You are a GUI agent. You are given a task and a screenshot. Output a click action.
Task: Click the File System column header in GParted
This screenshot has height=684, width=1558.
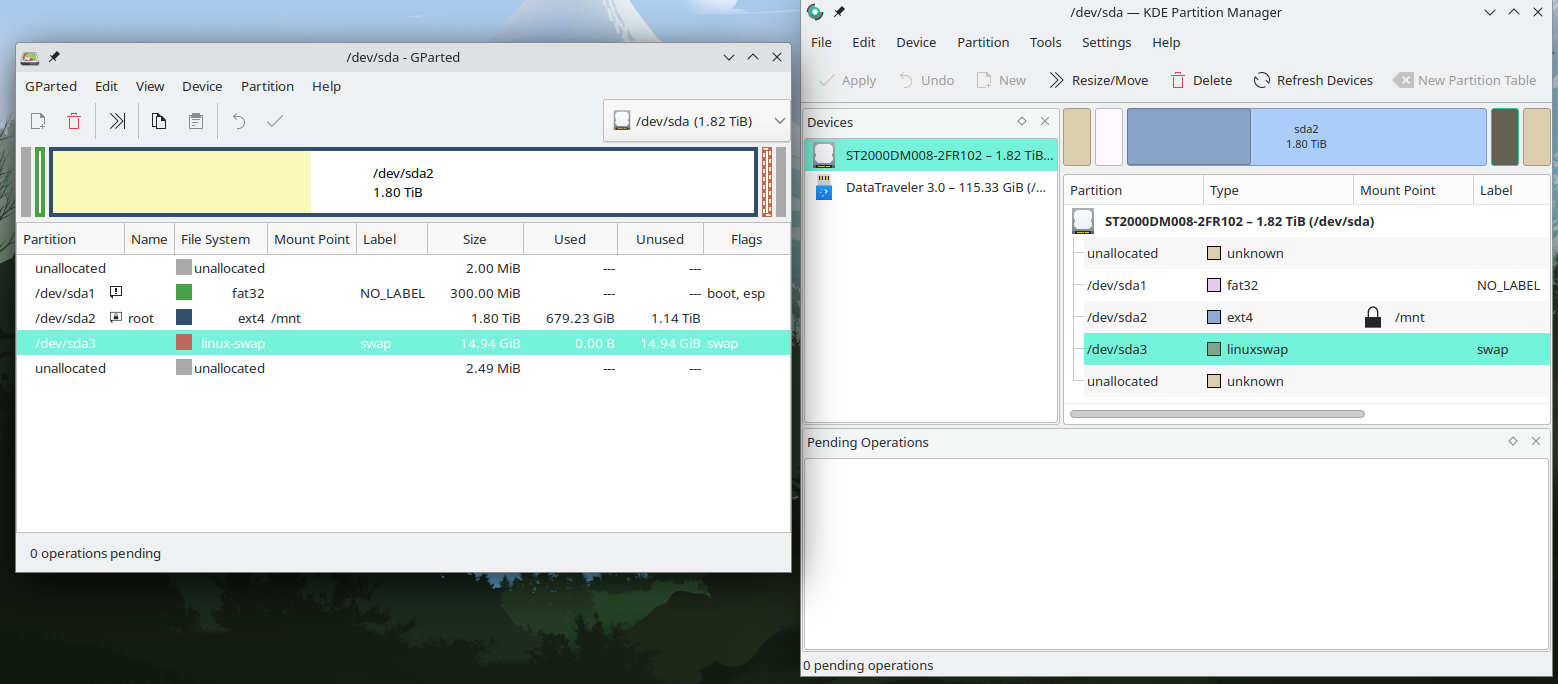pyautogui.click(x=220, y=239)
